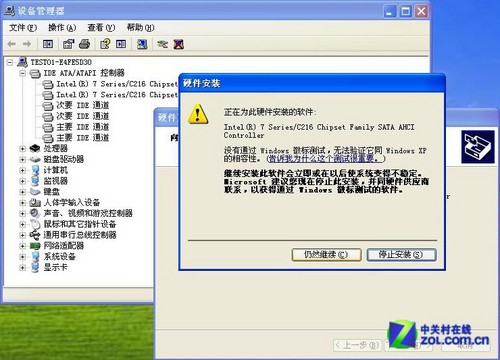
Task: Click the 硬件安装 dialog title bar
Action: (312, 83)
